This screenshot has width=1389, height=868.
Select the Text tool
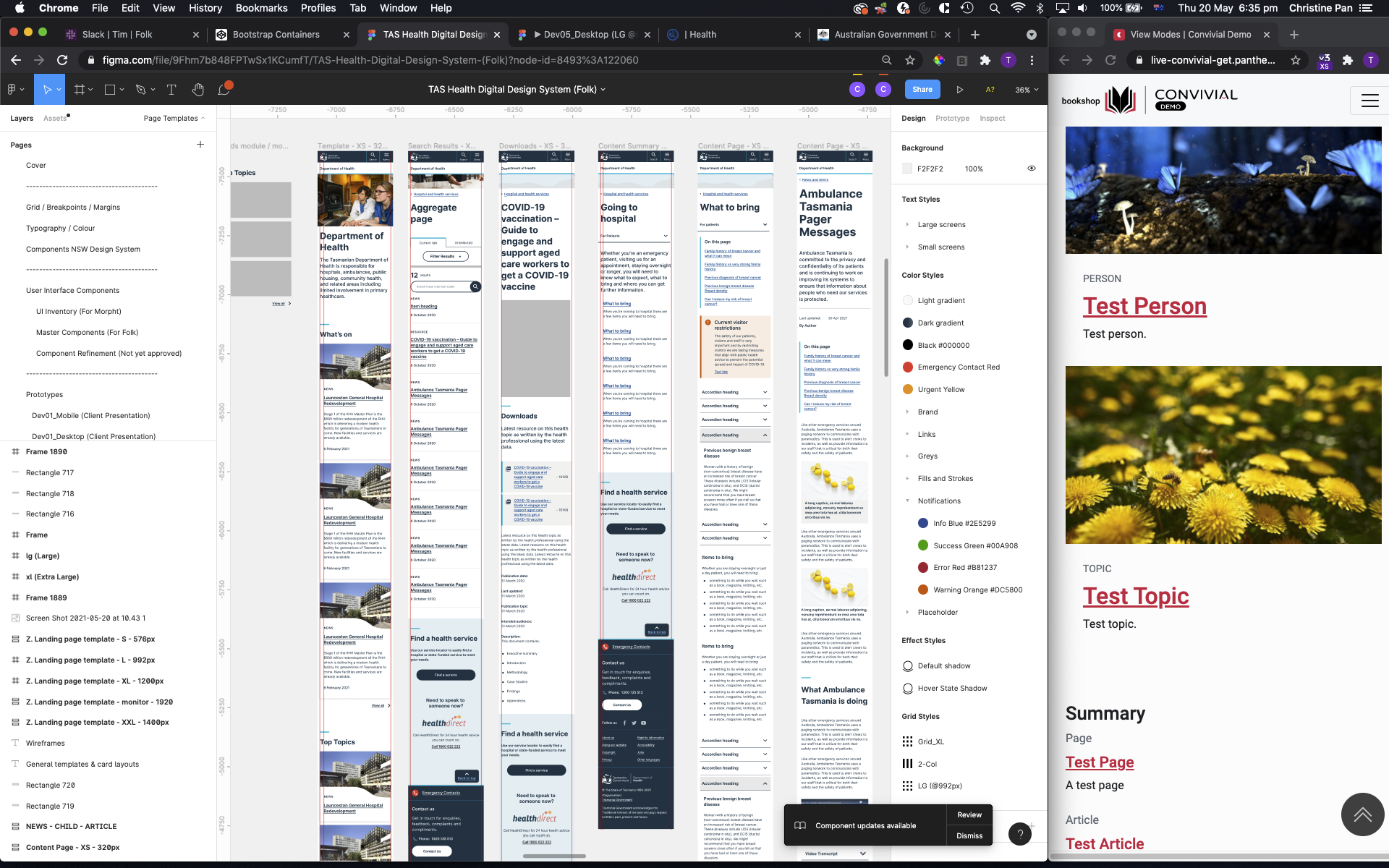[171, 90]
